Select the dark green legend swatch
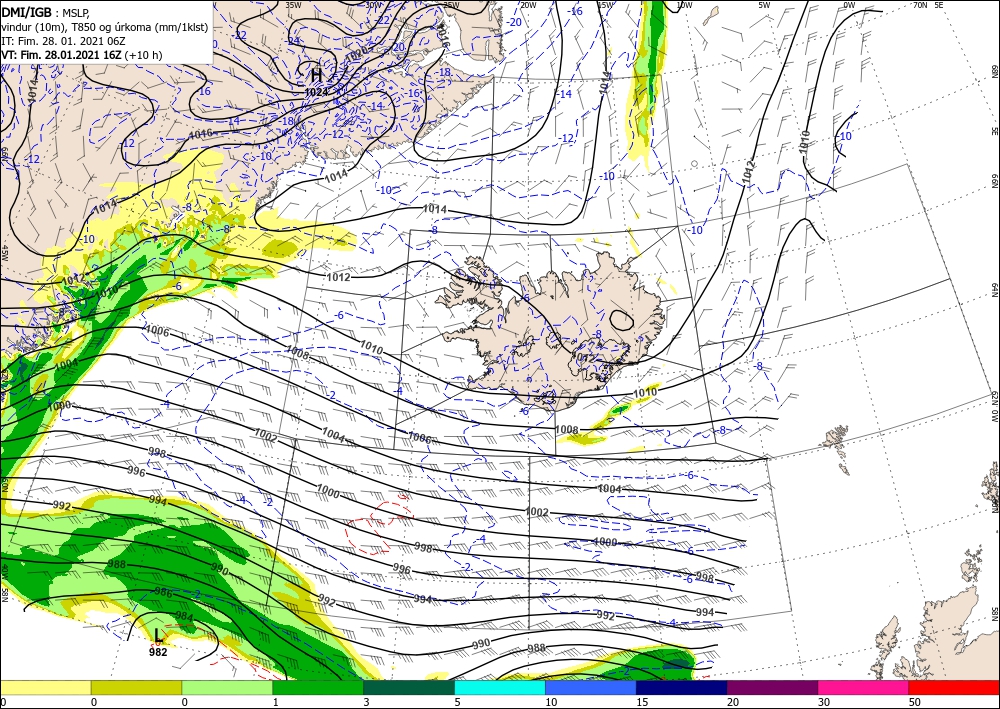Image resolution: width=1000 pixels, height=709 pixels. (409, 687)
